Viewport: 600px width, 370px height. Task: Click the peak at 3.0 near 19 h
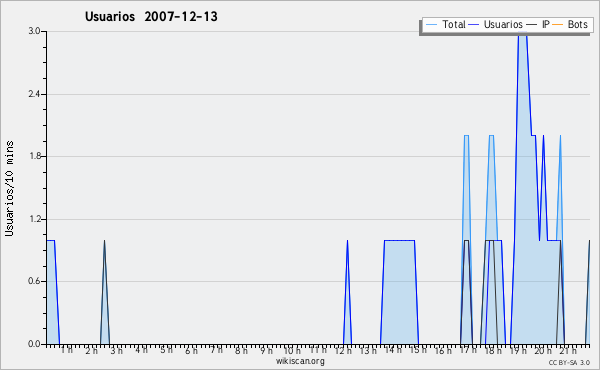point(523,34)
